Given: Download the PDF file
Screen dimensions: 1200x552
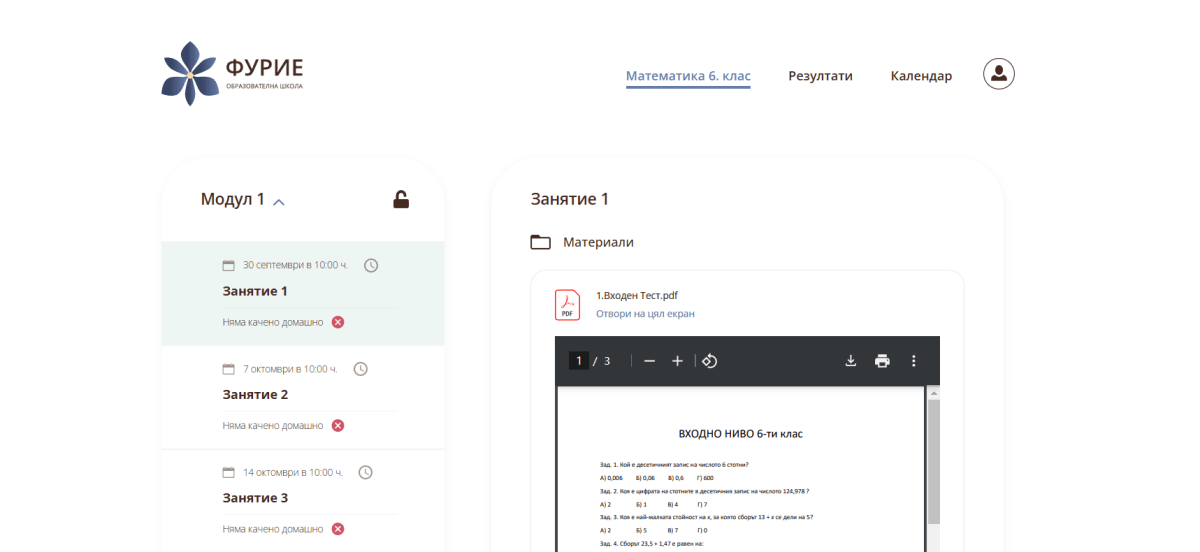Looking at the screenshot, I should (851, 361).
